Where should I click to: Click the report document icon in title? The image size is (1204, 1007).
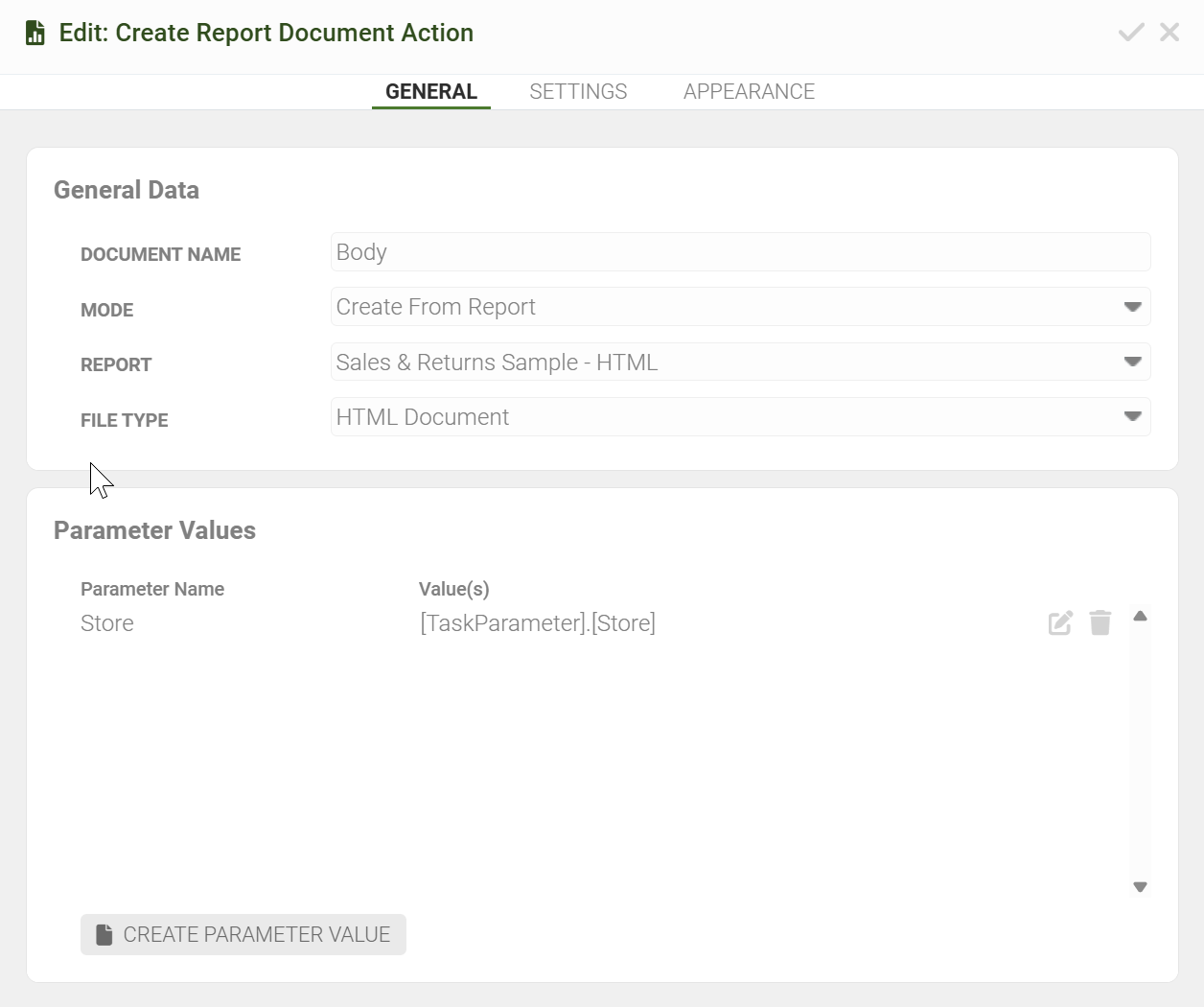click(35, 33)
